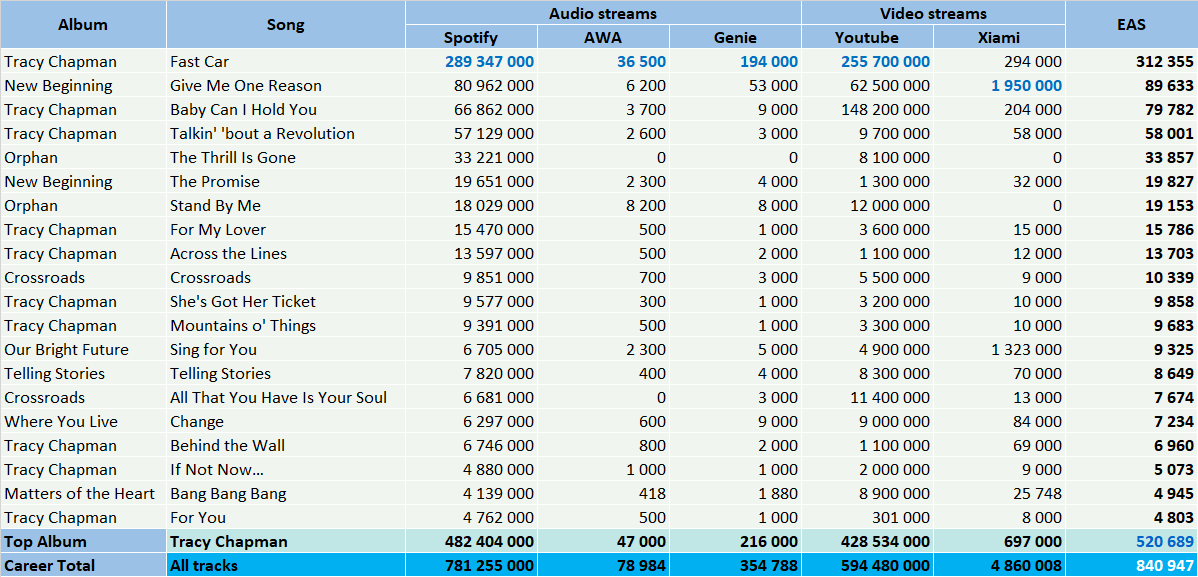Click the EAS column header
This screenshot has height=577, width=1198.
1132,24
